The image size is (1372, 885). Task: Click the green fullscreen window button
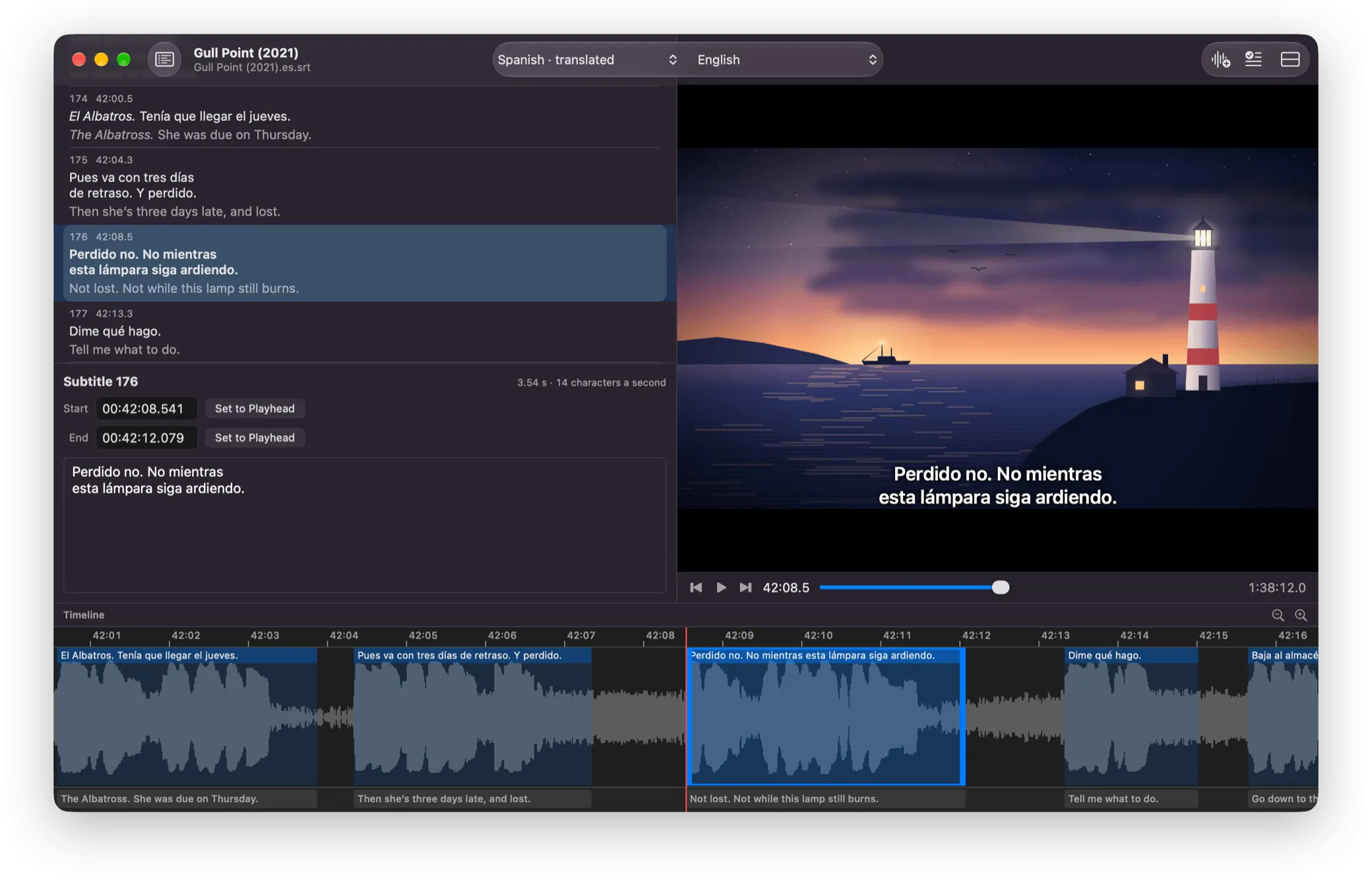coord(123,60)
